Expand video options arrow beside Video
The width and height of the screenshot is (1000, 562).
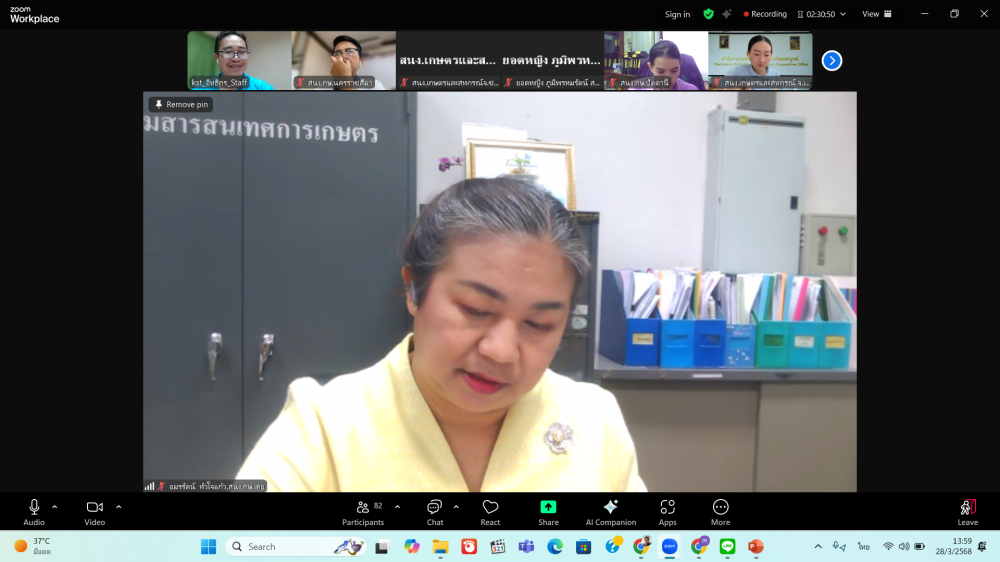tap(118, 507)
